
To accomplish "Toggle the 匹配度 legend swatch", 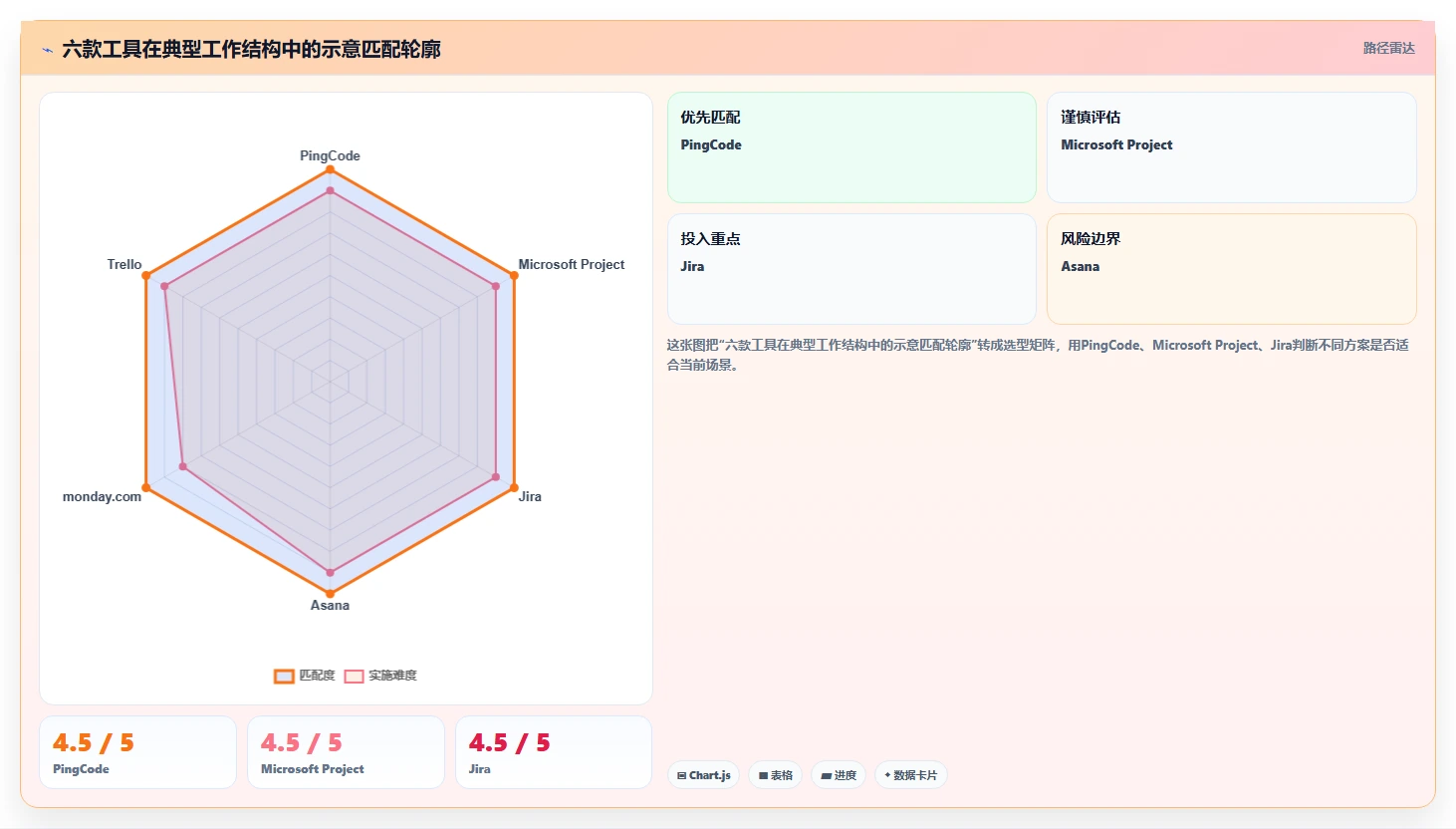I will point(284,676).
